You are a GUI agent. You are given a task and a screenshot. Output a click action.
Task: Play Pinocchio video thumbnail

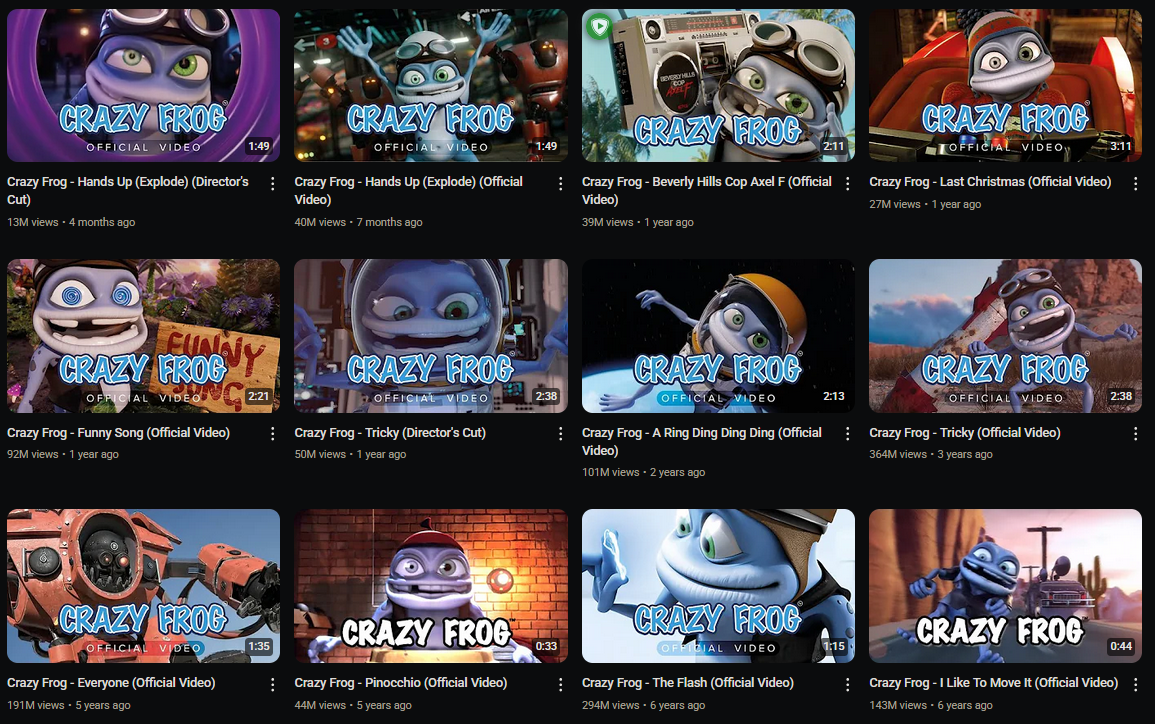point(431,586)
